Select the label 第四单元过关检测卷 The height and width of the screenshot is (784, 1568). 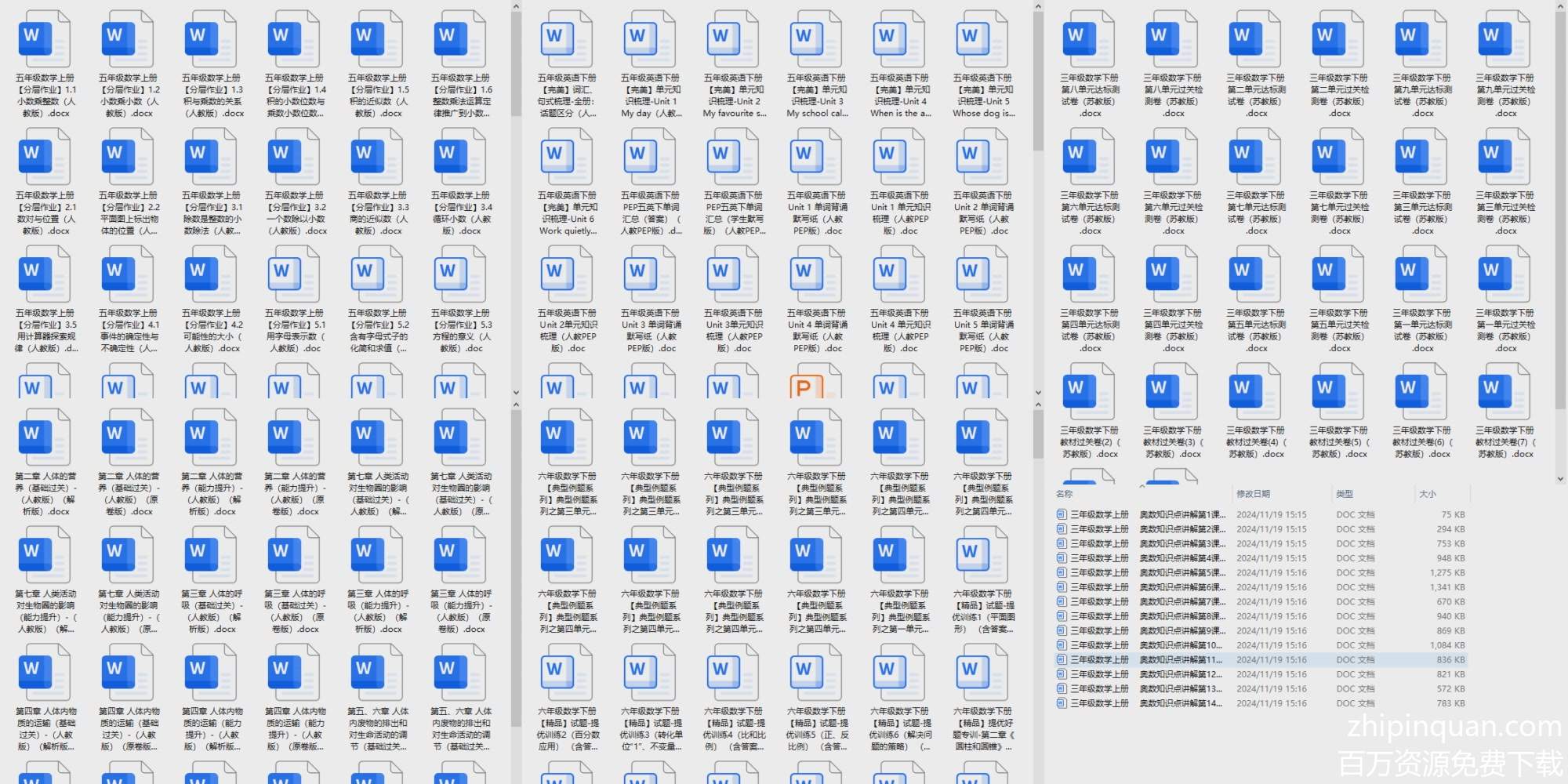(1173, 331)
